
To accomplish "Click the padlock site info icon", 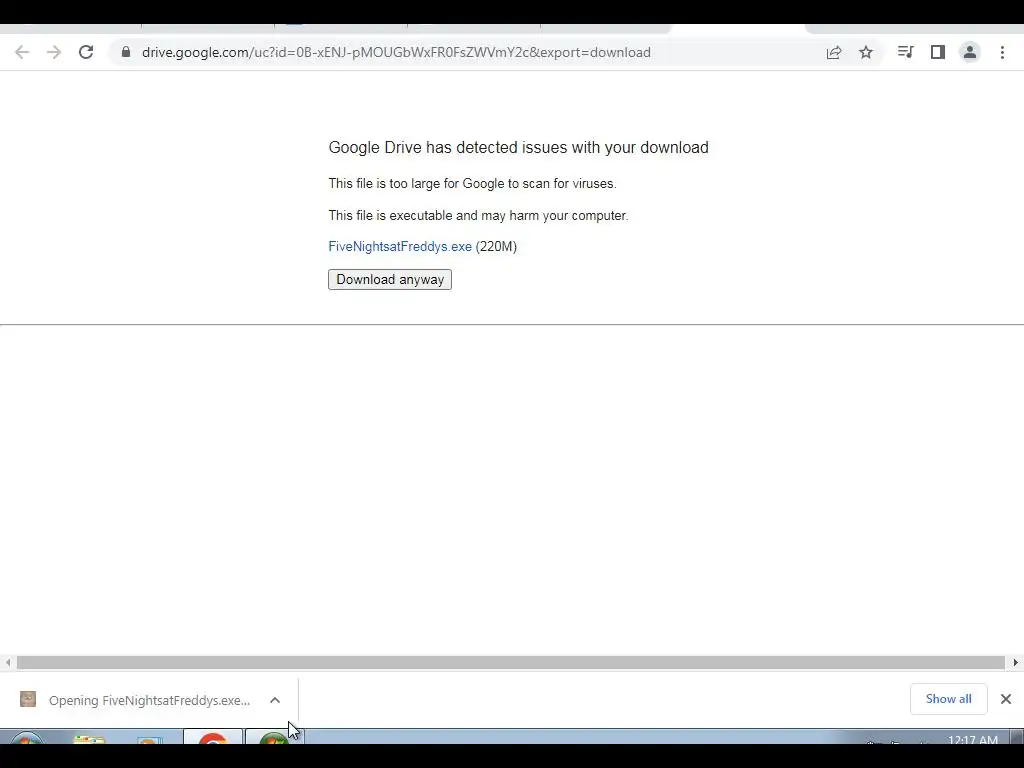I will 126,52.
